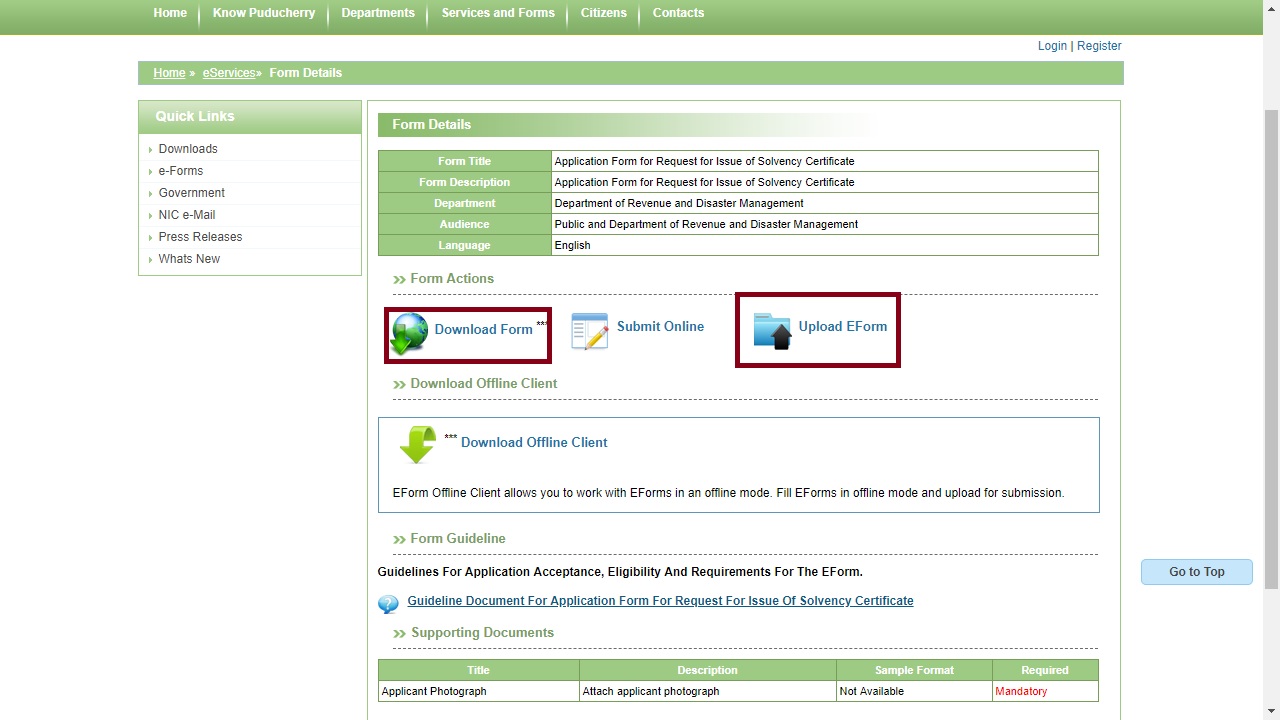
Task: Click the Submit Online document icon
Action: pyautogui.click(x=589, y=329)
